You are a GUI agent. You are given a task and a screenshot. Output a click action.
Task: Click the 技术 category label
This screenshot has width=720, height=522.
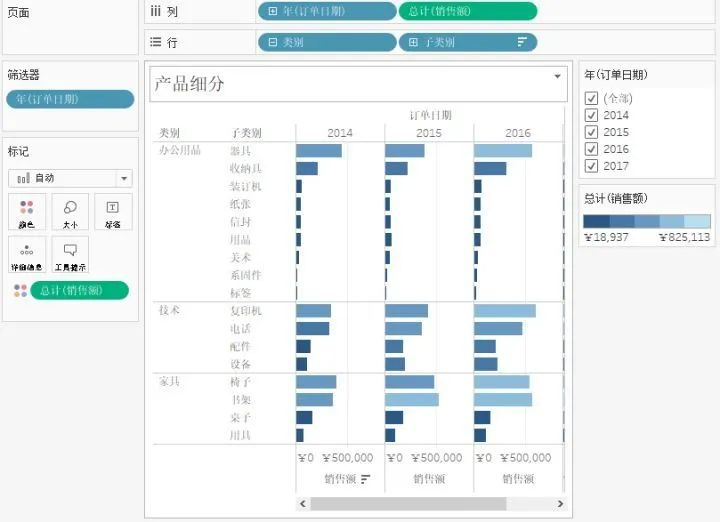point(169,310)
